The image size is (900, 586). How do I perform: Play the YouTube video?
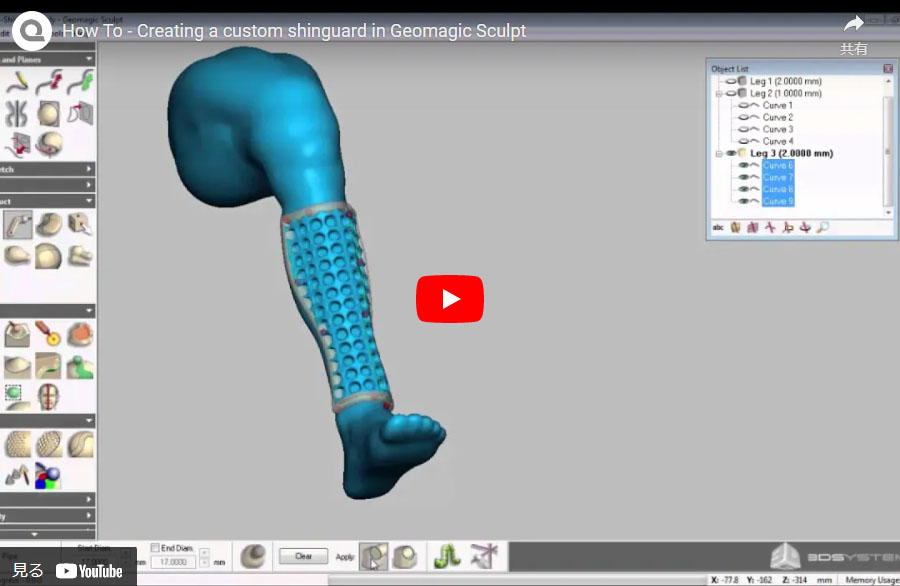tap(449, 299)
